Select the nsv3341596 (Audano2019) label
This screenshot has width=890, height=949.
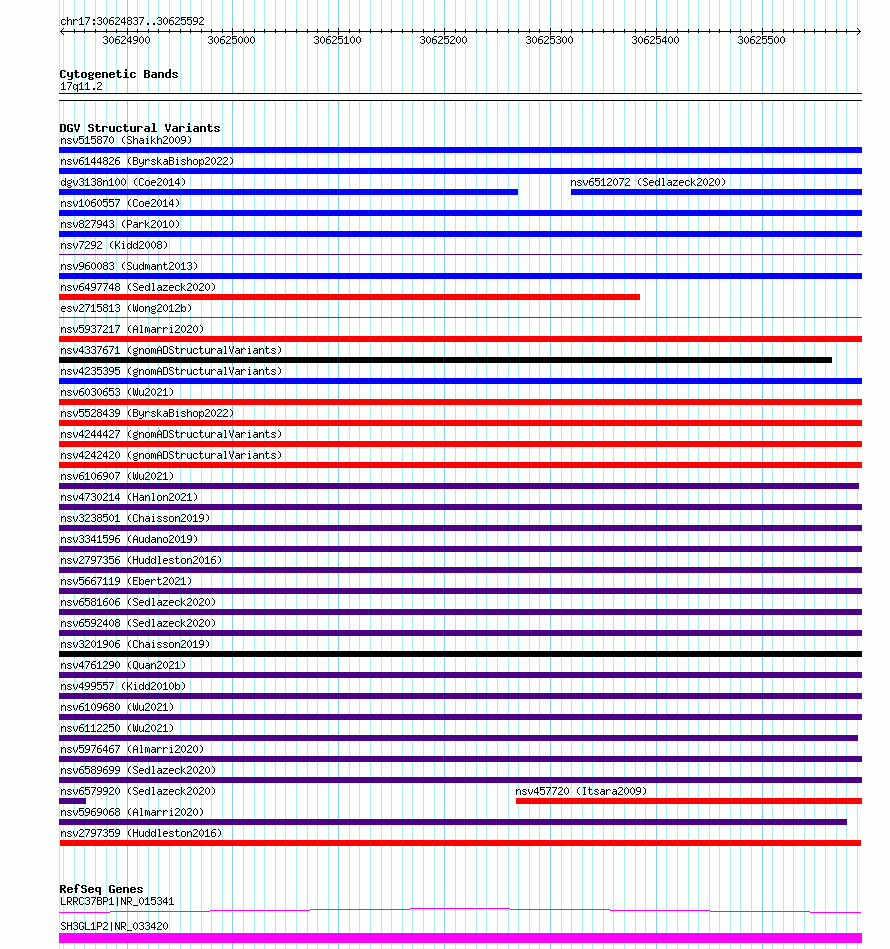click(x=129, y=539)
